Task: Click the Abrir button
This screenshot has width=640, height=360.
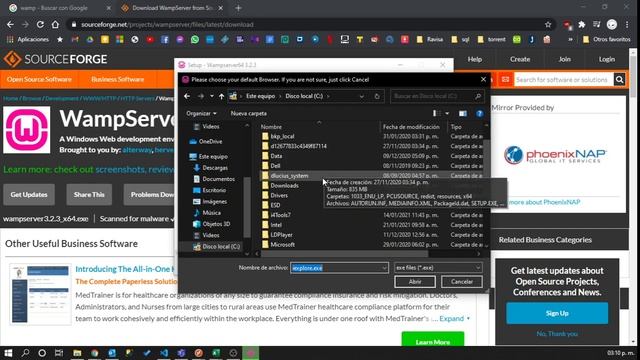Action: [x=415, y=282]
